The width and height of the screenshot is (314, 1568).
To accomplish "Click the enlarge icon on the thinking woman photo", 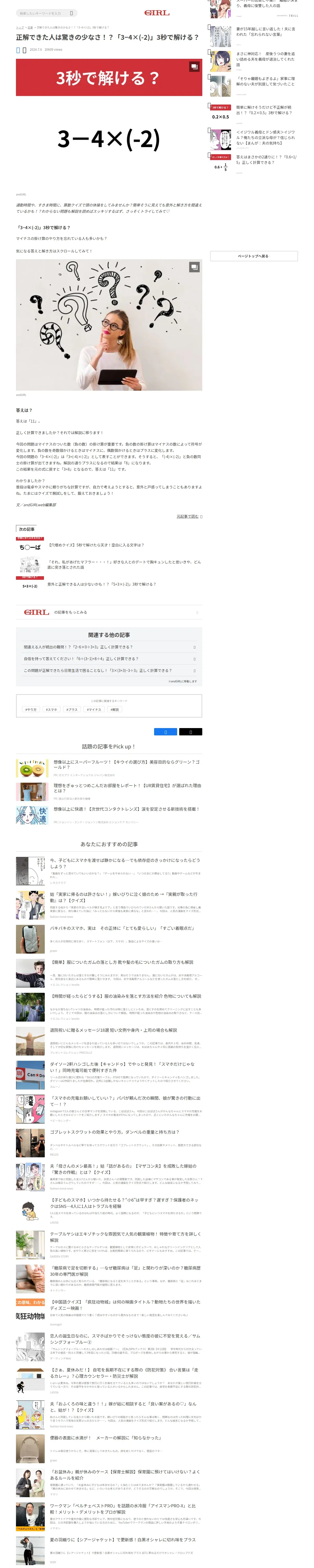I will point(194,267).
